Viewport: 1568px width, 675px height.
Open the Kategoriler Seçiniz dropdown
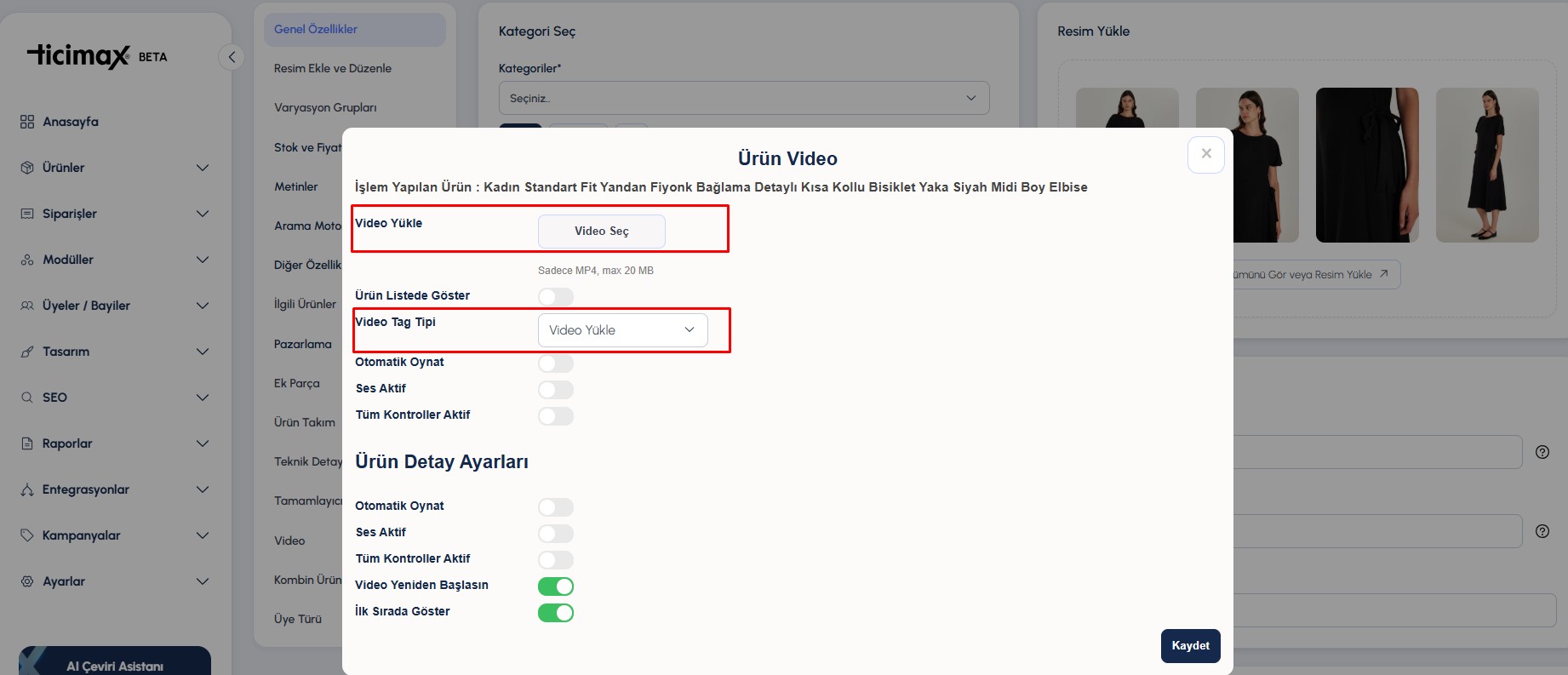coord(743,98)
